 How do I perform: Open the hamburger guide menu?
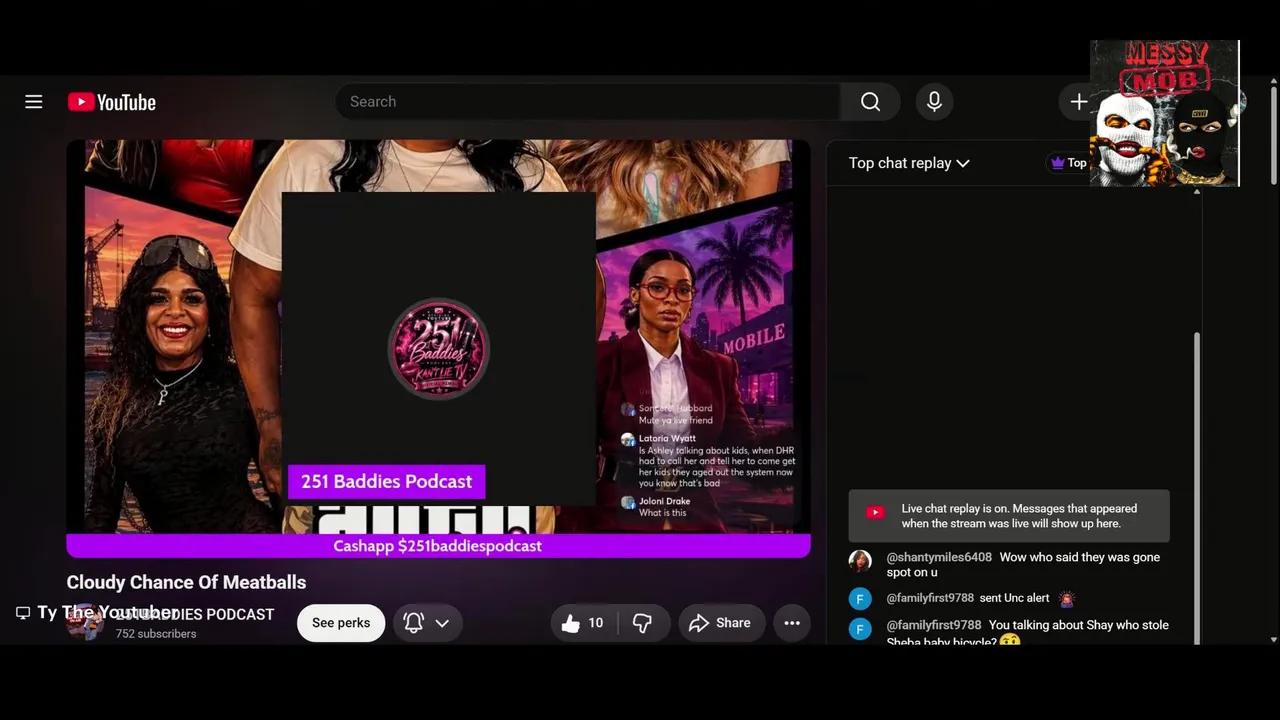[x=34, y=102]
